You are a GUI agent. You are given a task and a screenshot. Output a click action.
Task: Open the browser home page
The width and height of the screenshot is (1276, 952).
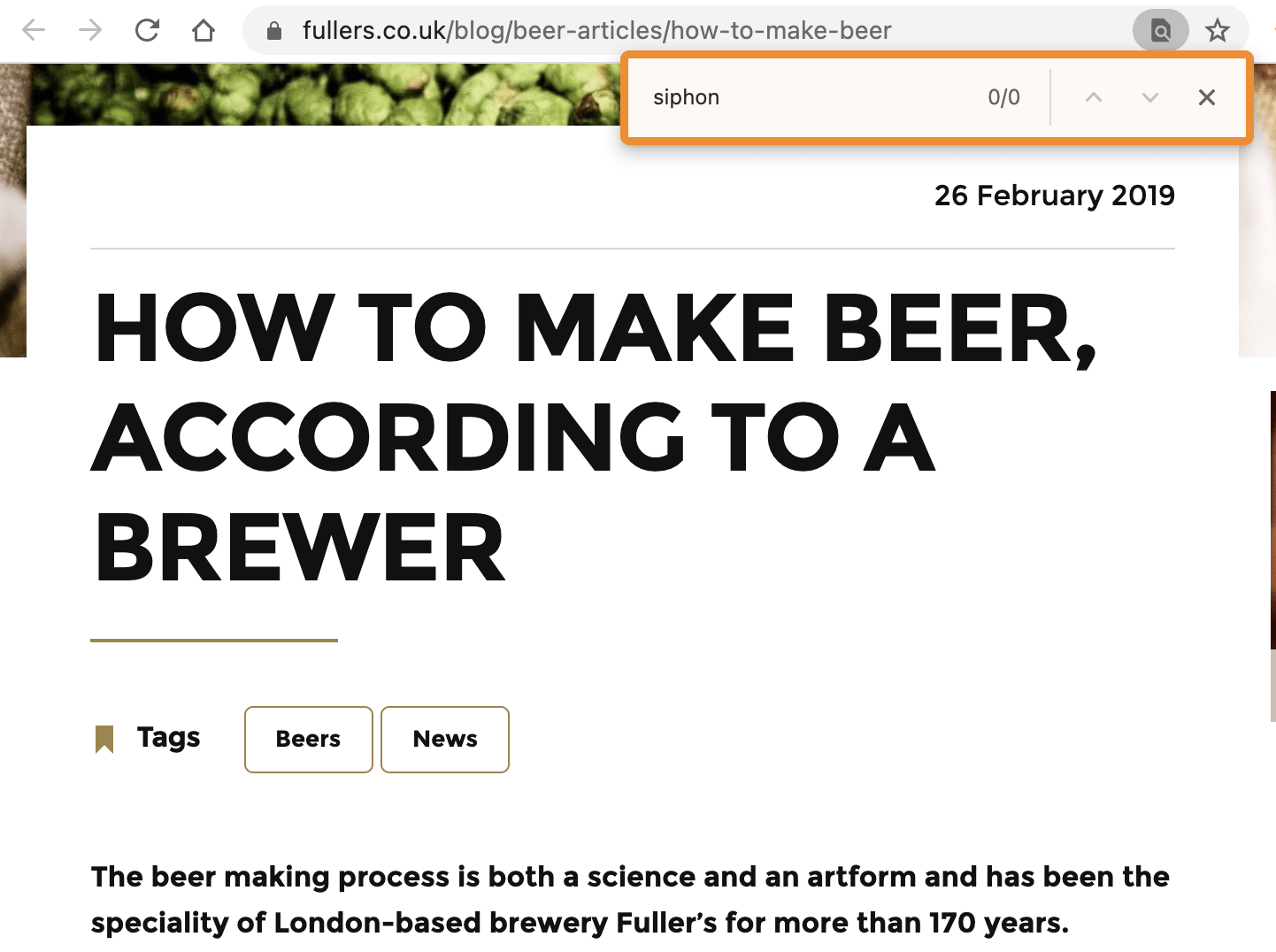(x=204, y=31)
